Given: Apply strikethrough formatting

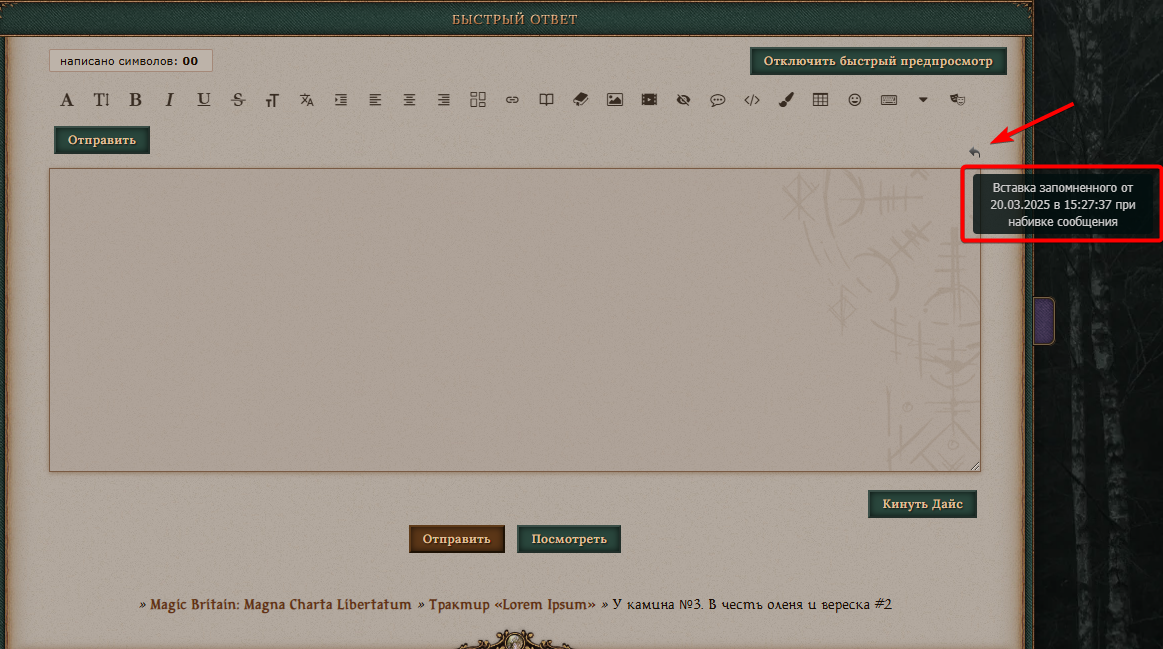Looking at the screenshot, I should click(x=238, y=100).
